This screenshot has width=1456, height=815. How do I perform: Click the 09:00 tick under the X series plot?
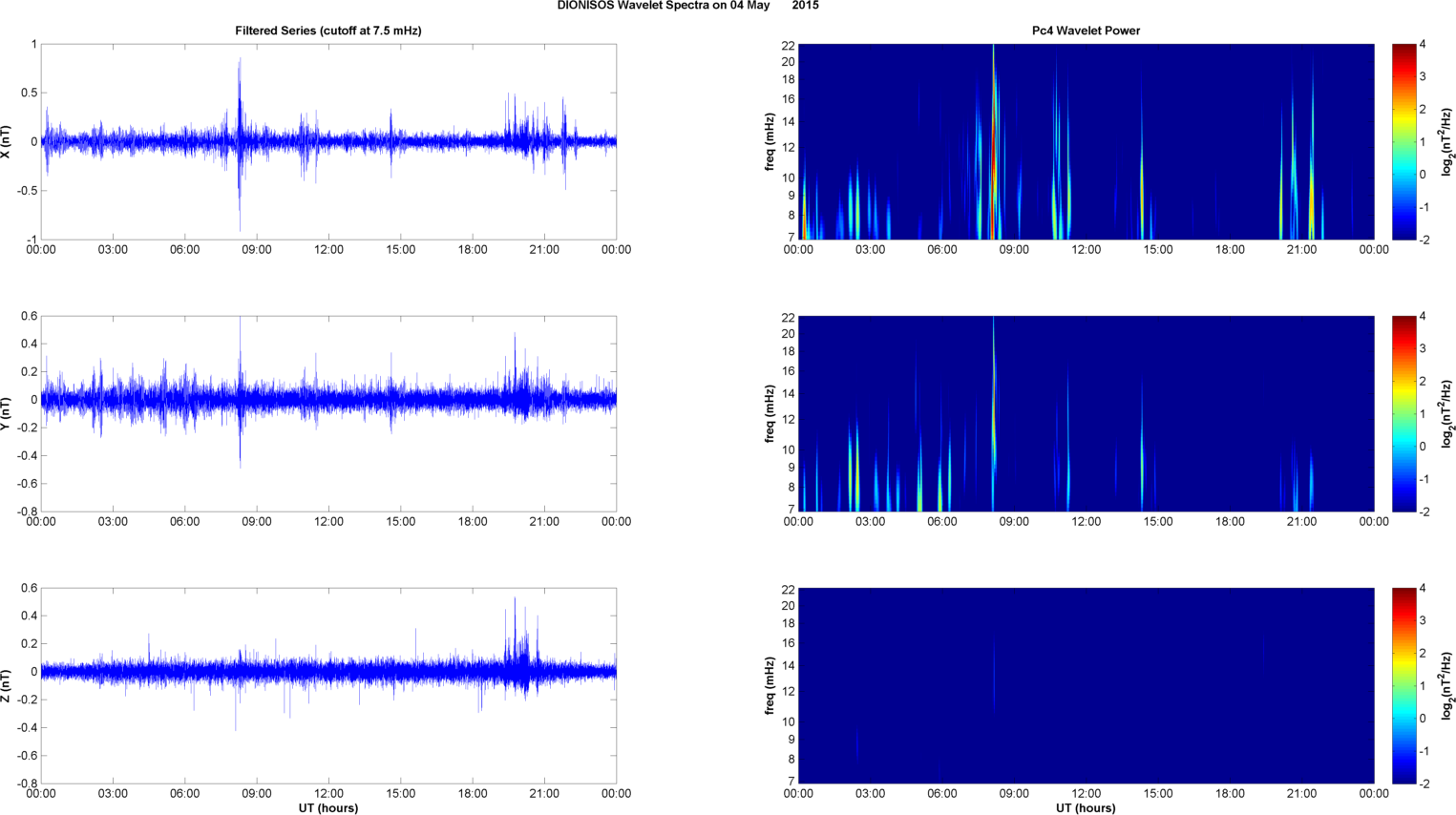(x=257, y=250)
